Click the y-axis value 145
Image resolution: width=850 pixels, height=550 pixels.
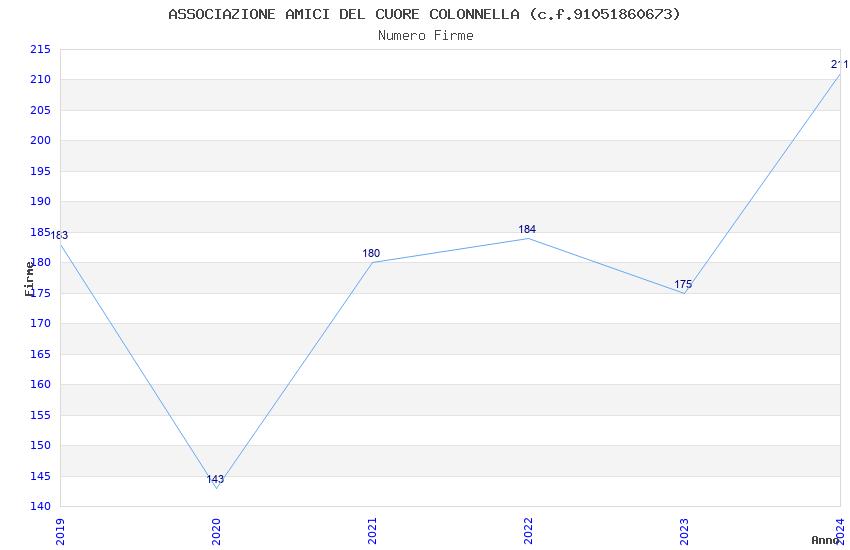pos(40,476)
